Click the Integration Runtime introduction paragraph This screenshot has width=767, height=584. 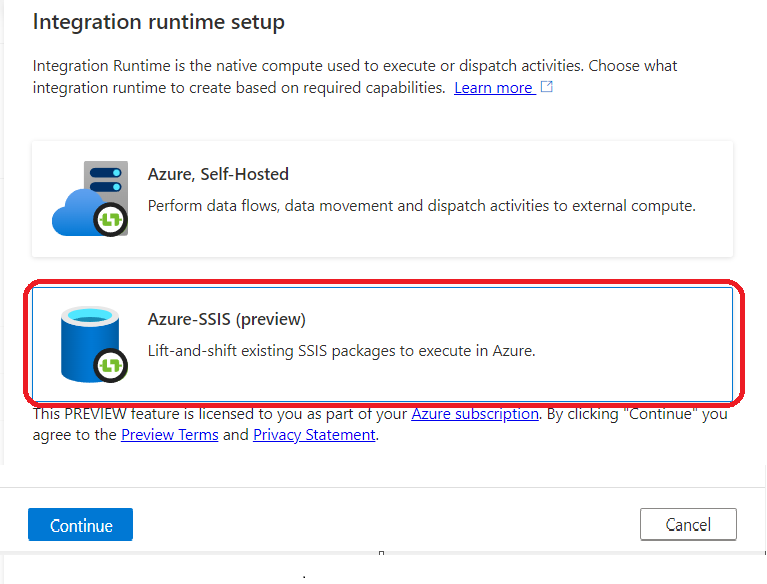[355, 76]
